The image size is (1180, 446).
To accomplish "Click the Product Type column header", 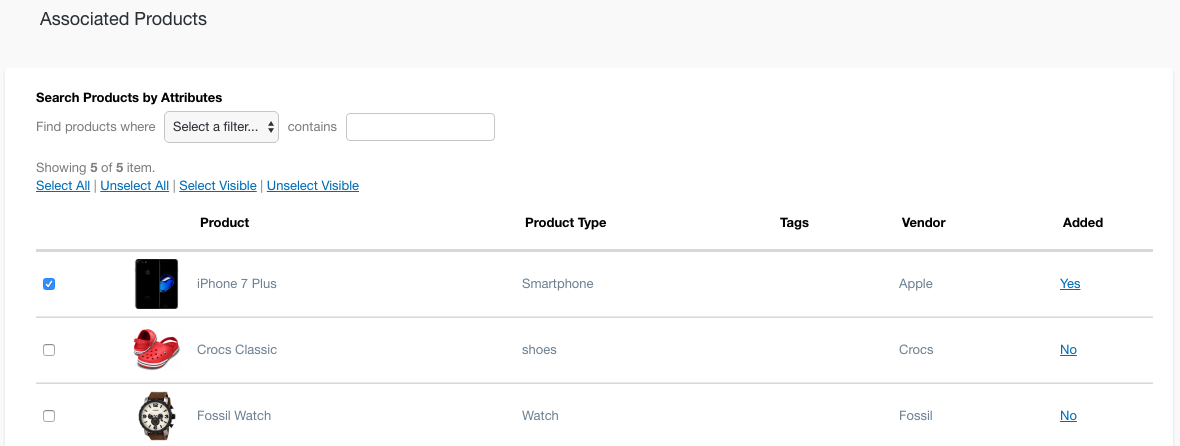I will (x=565, y=223).
